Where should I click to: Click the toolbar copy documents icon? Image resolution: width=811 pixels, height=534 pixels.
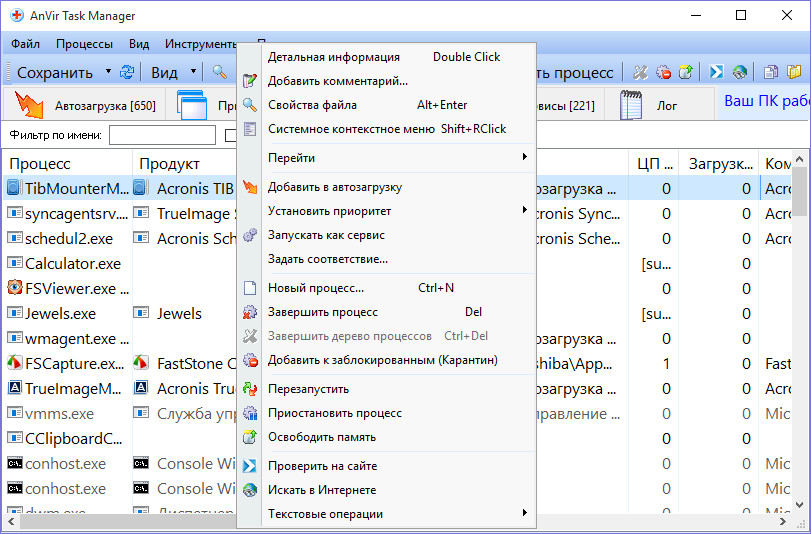771,72
